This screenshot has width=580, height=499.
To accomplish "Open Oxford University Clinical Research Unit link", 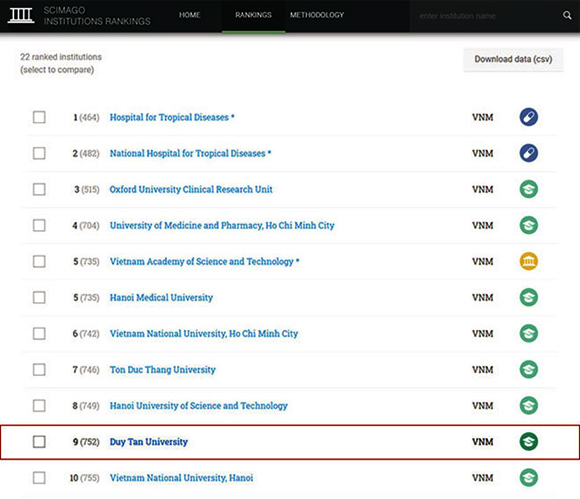I will 191,189.
